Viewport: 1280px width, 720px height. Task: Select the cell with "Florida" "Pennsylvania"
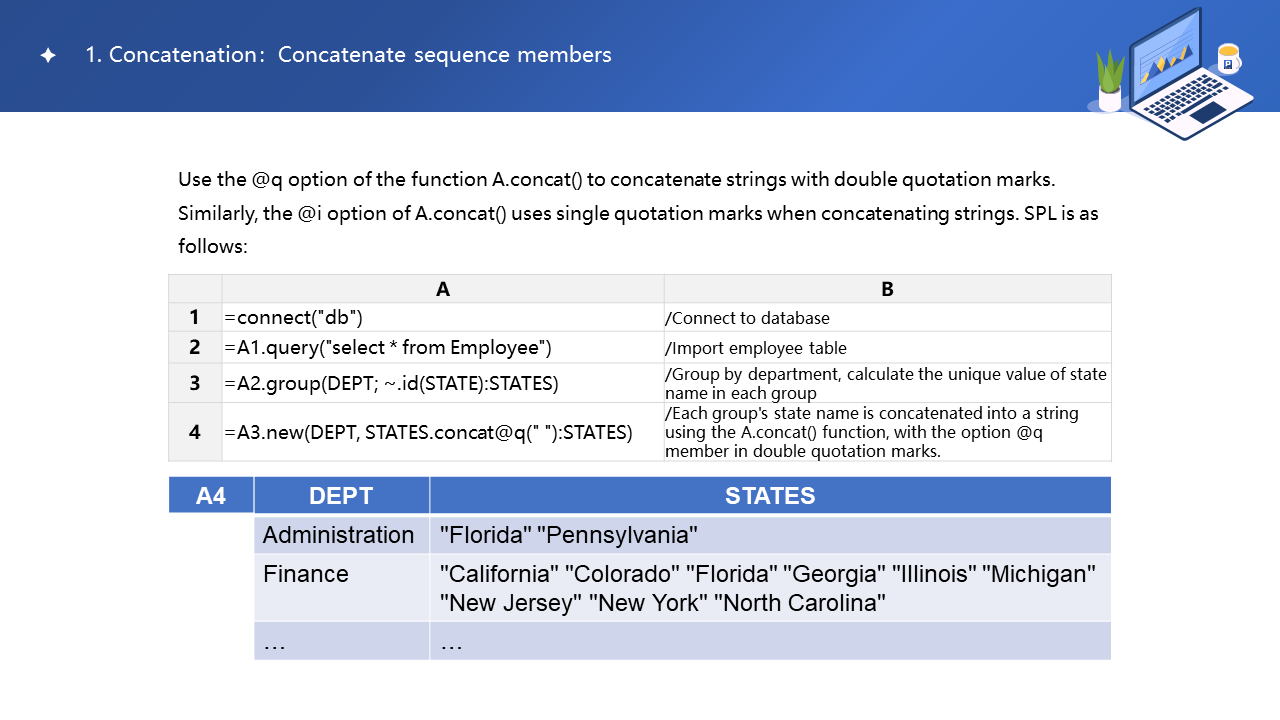(x=770, y=535)
